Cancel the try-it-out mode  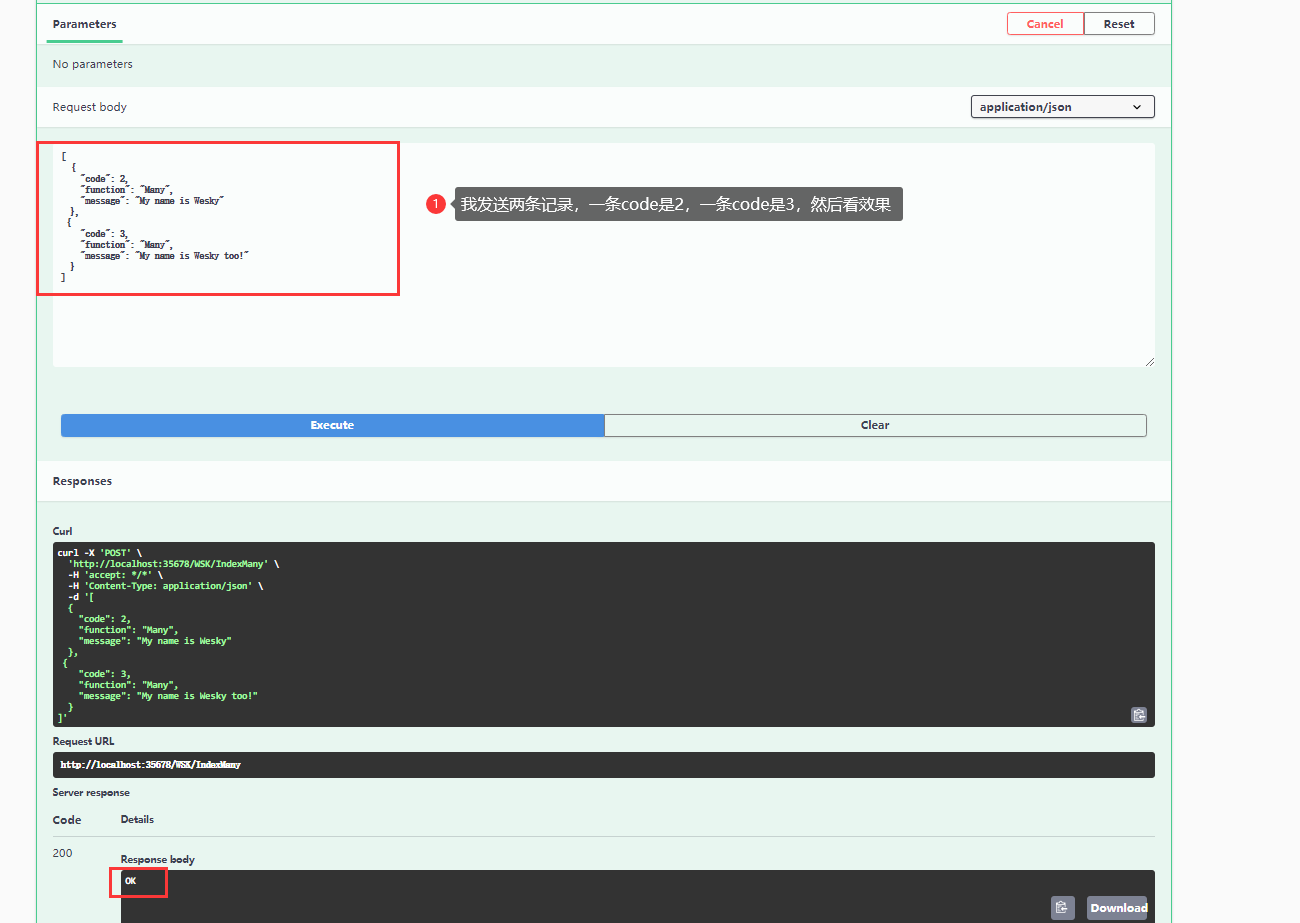coord(1045,24)
